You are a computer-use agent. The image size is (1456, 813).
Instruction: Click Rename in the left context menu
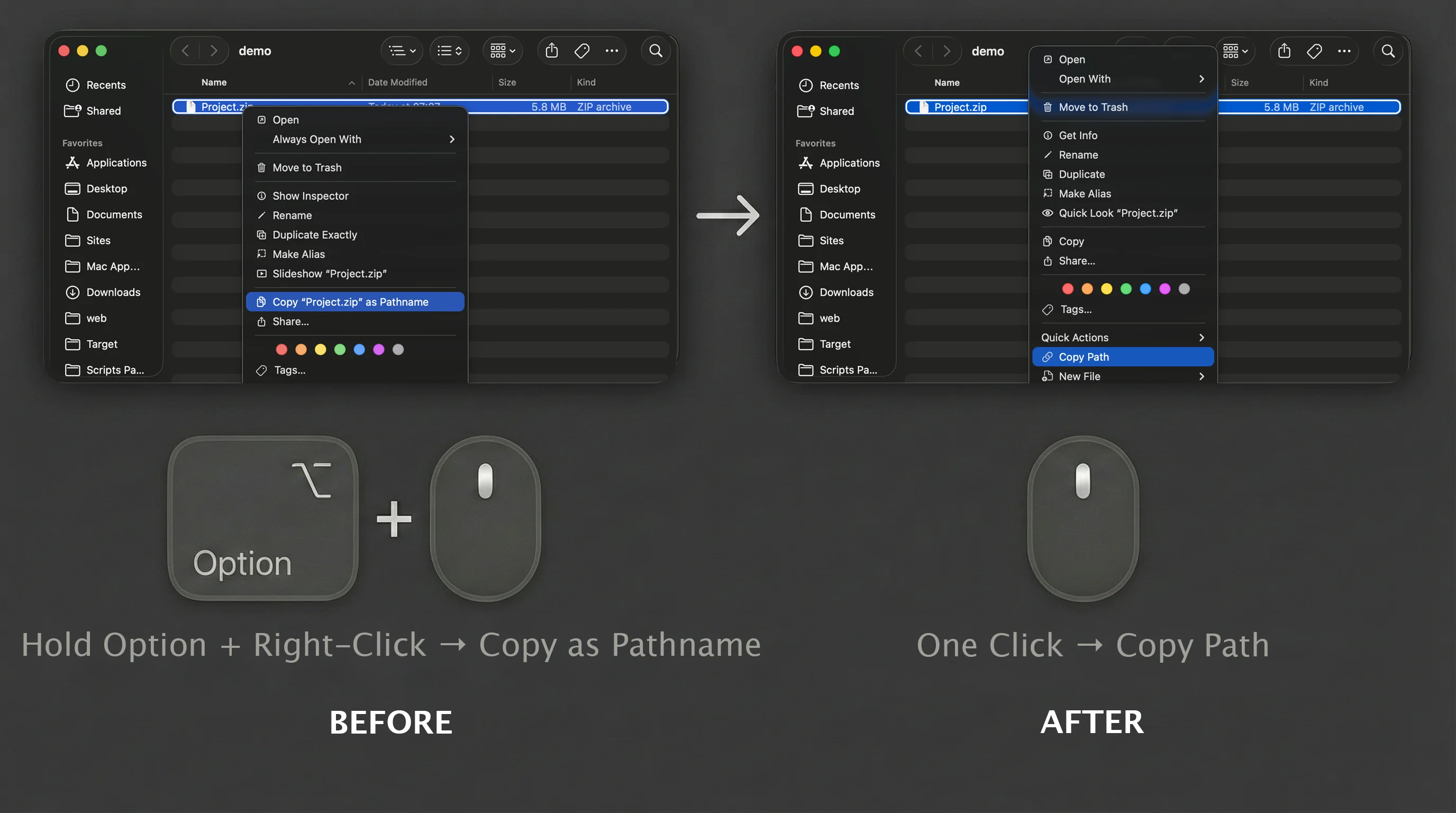355,215
